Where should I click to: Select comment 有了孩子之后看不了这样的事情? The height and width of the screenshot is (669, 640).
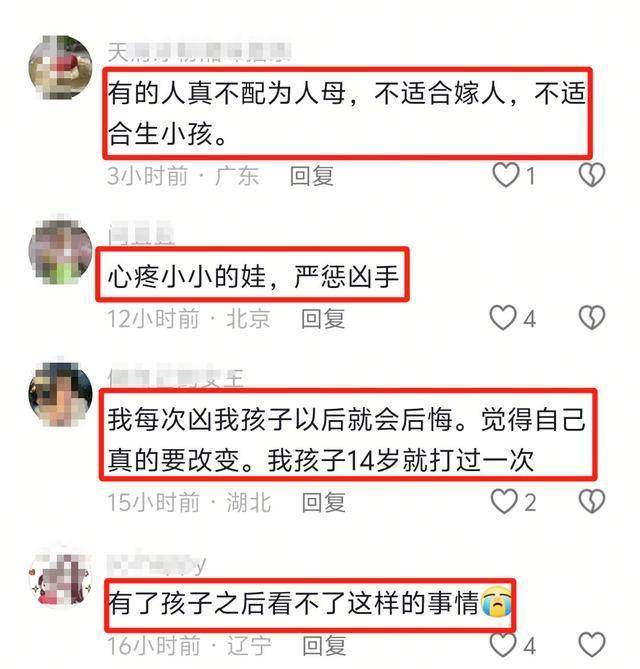pyautogui.click(x=309, y=603)
